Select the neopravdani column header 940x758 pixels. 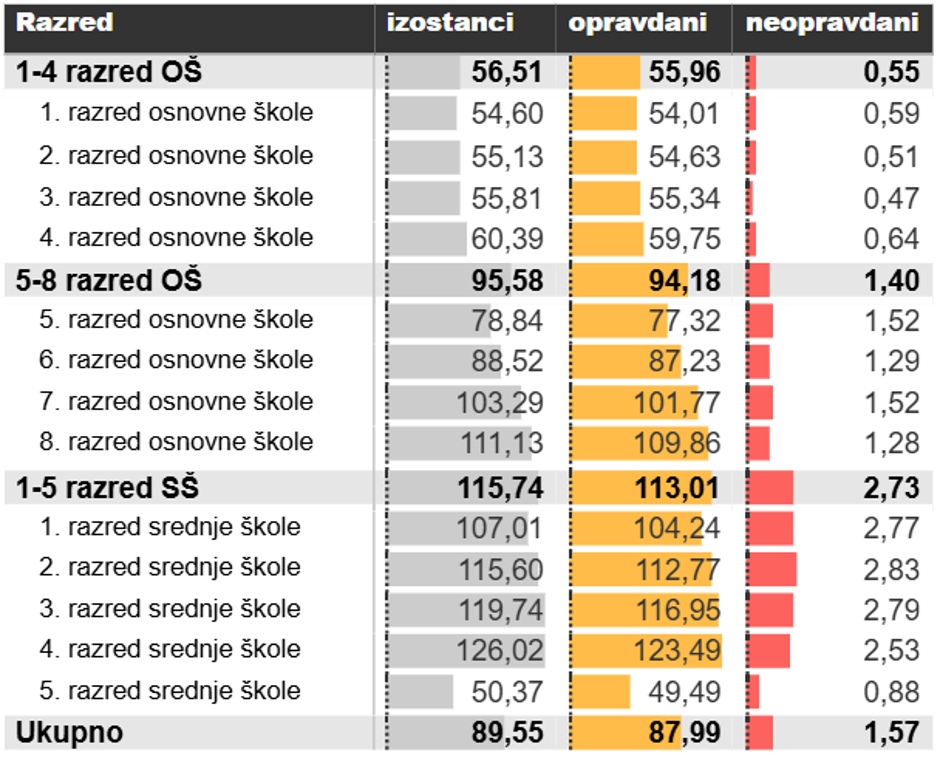pos(832,24)
